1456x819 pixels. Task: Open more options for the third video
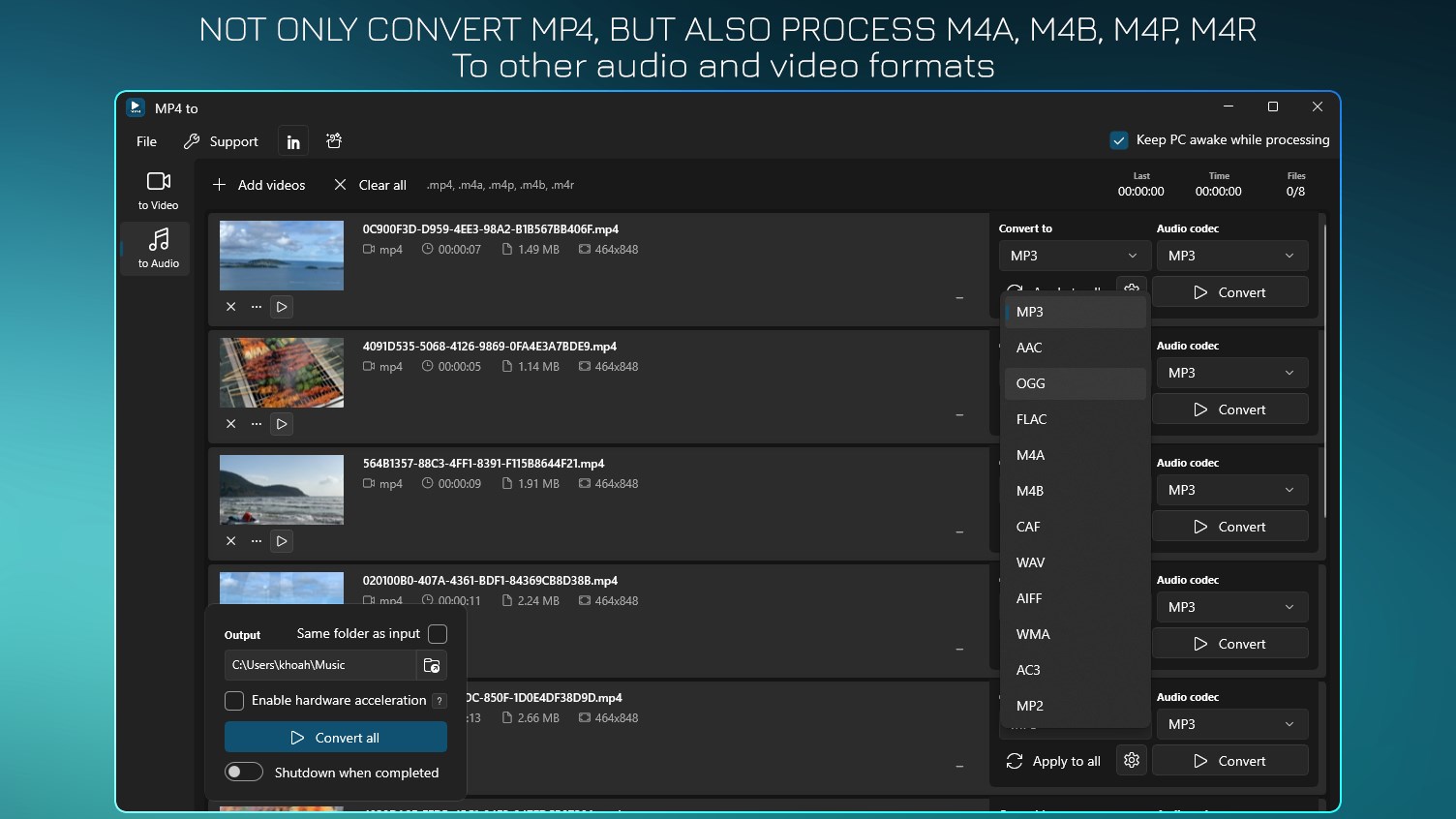click(256, 541)
